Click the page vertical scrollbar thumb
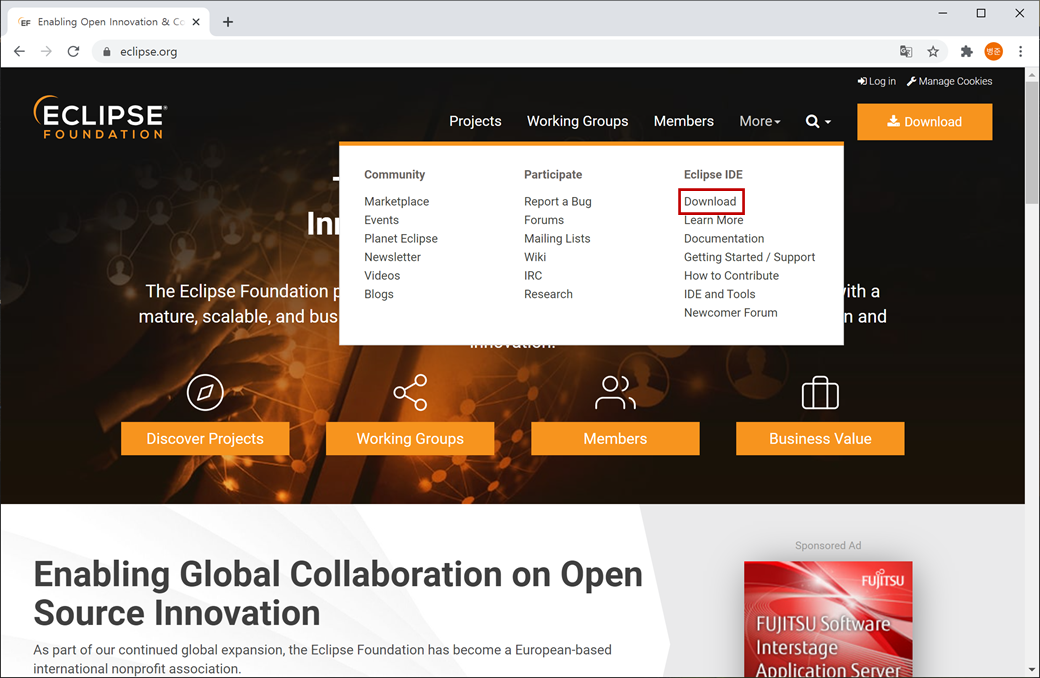This screenshot has width=1040, height=678. [1032, 141]
